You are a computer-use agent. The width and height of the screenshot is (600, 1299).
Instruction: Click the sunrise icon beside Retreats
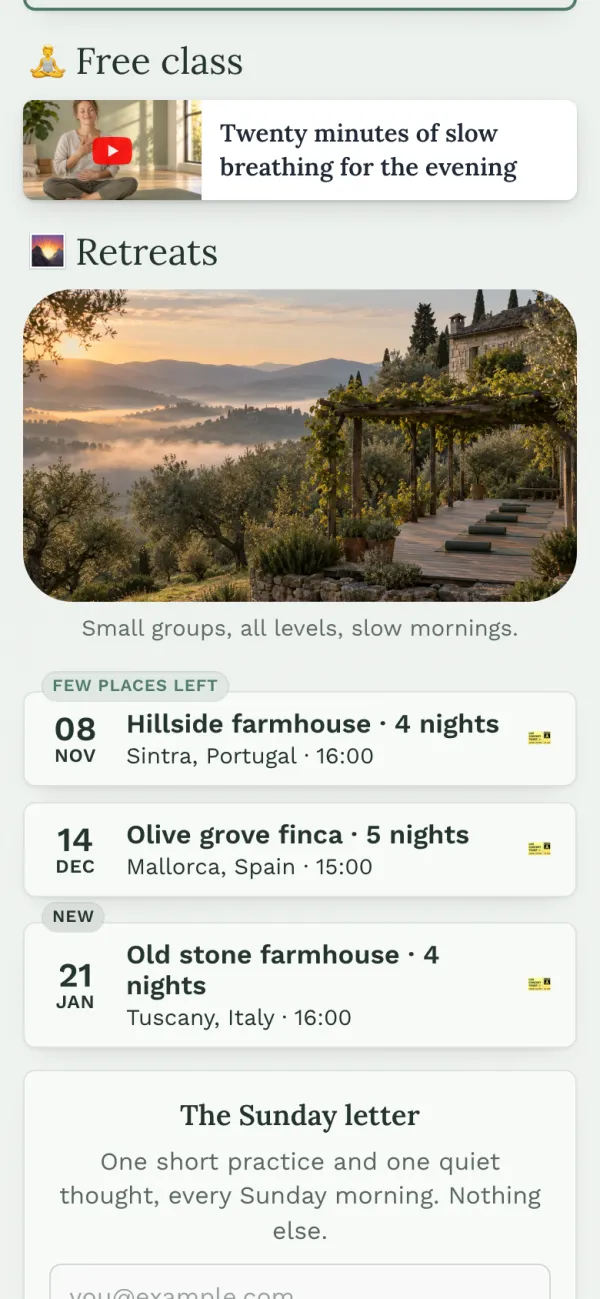point(47,252)
